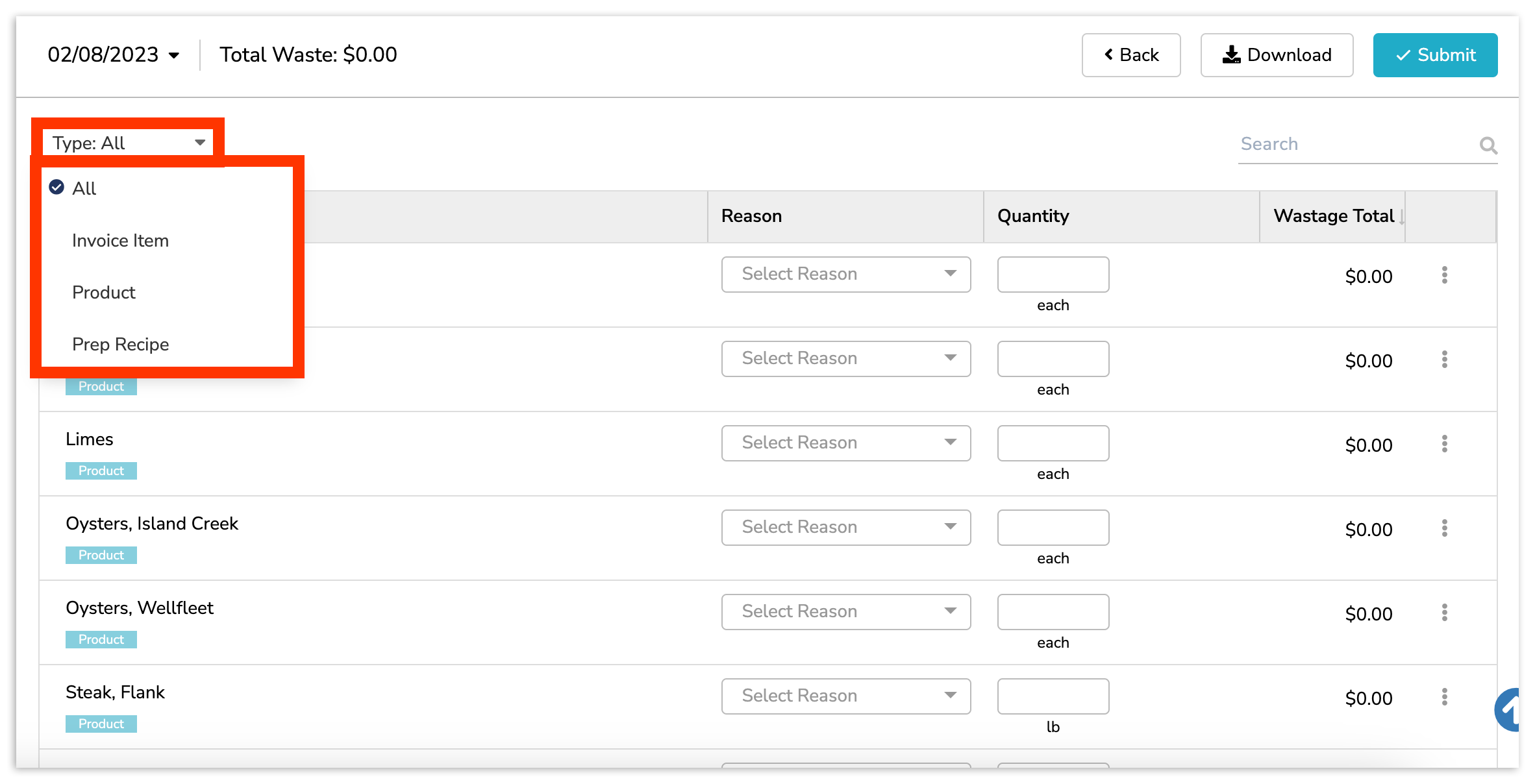Viewport: 1535px width, 784px height.
Task: Open date selector 02/08/2023
Action: [113, 55]
